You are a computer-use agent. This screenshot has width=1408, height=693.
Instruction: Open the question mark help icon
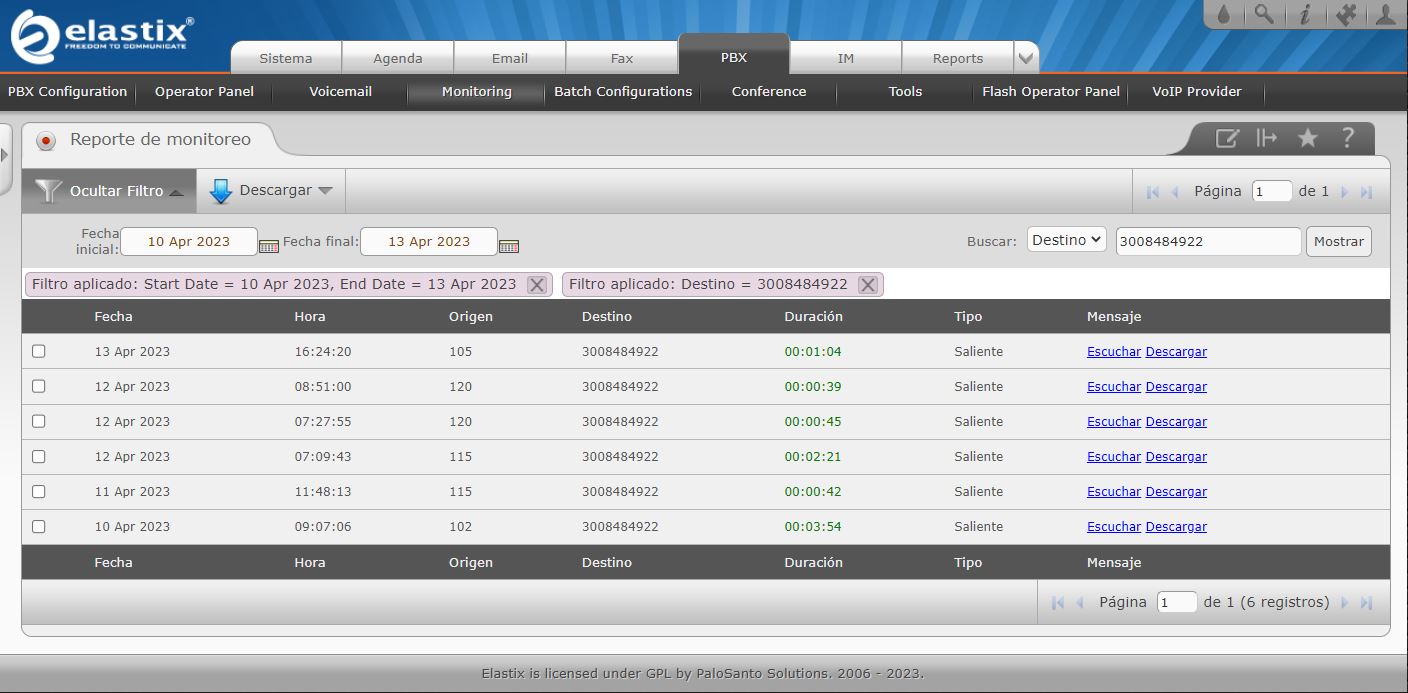pyautogui.click(x=1347, y=138)
